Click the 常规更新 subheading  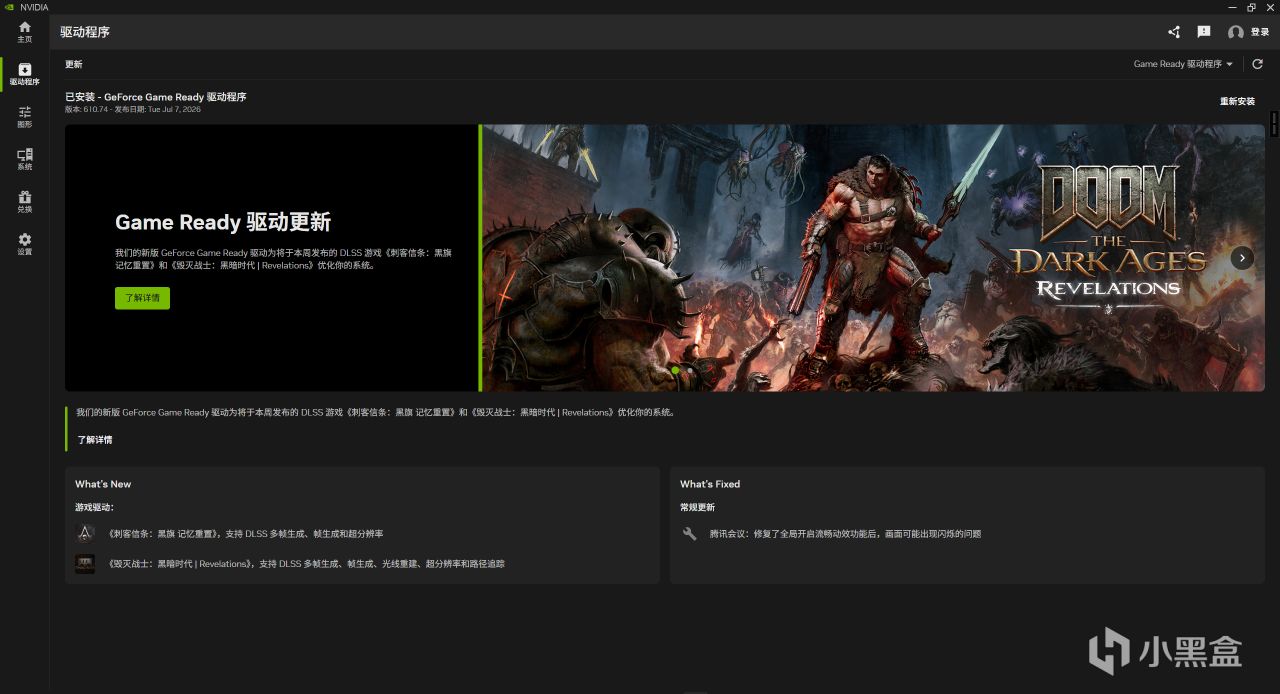698,507
